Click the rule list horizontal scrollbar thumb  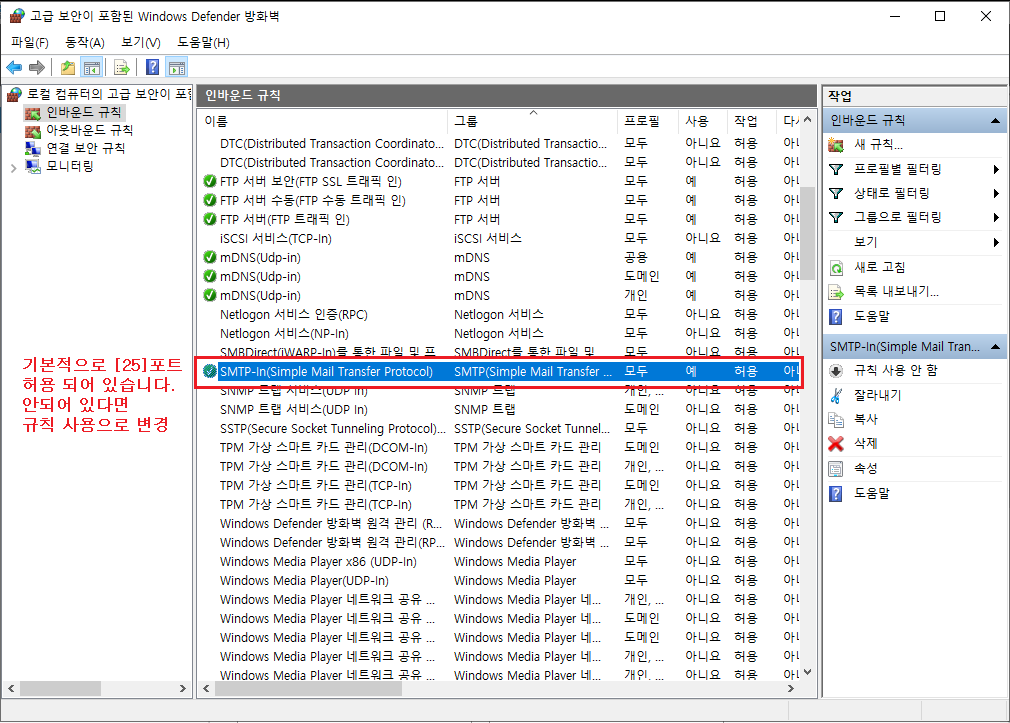click(309, 689)
